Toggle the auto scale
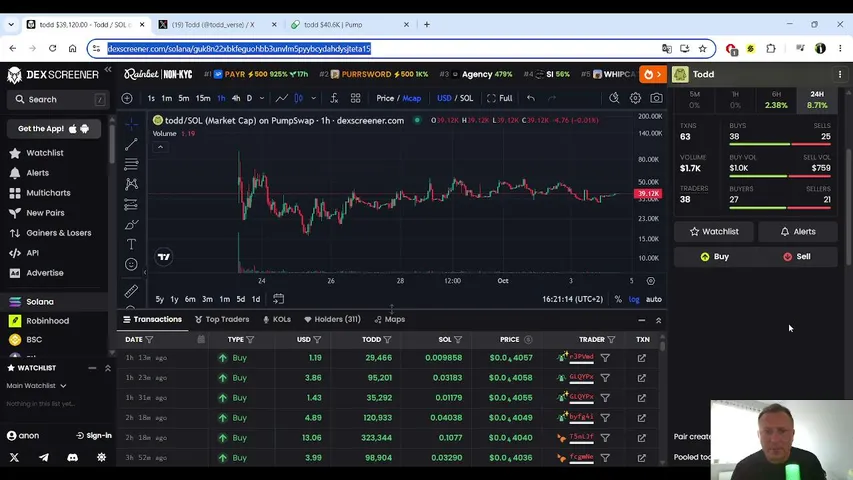 (x=654, y=299)
